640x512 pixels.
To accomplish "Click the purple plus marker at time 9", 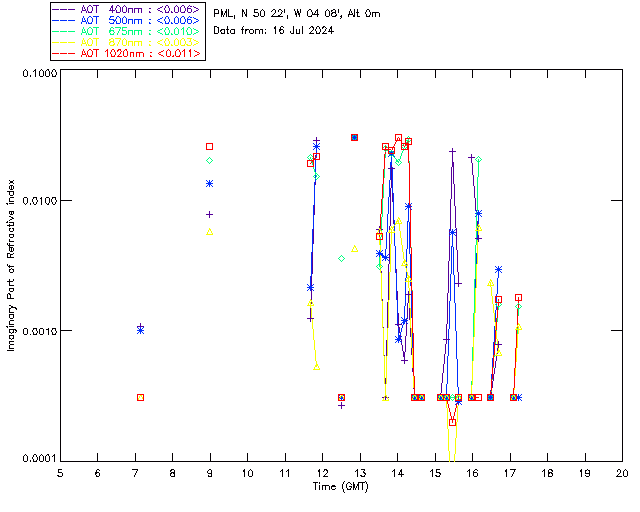I will pyautogui.click(x=209, y=214).
